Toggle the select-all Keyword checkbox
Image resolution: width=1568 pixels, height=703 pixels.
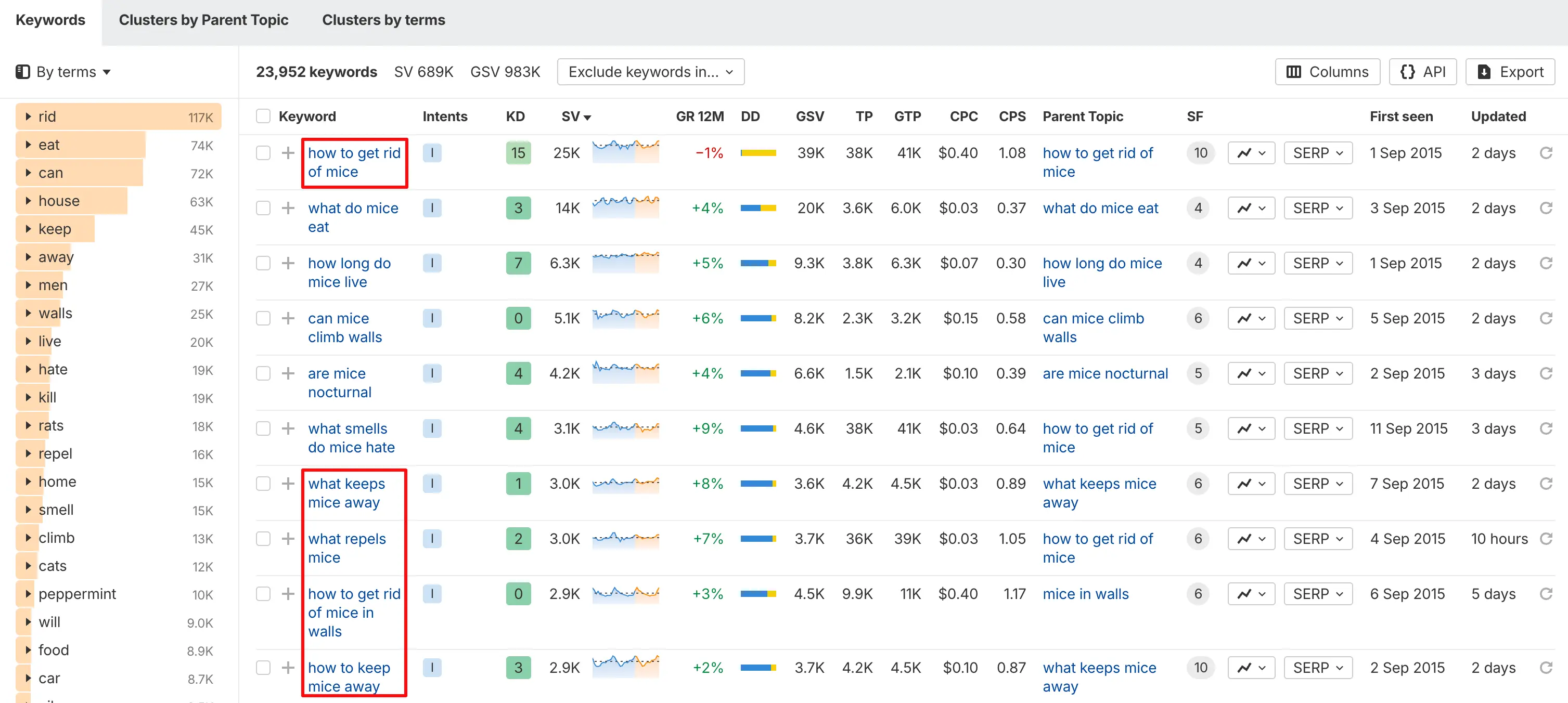coord(263,116)
